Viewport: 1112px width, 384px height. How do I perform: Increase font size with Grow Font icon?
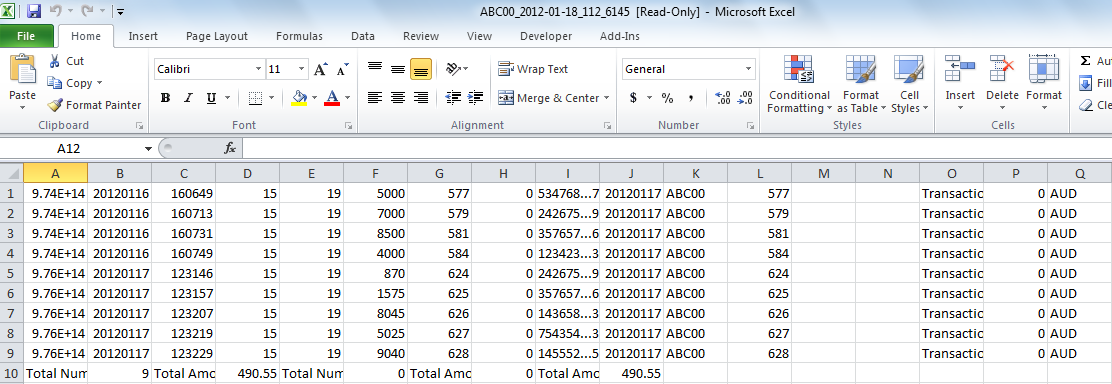[321, 69]
